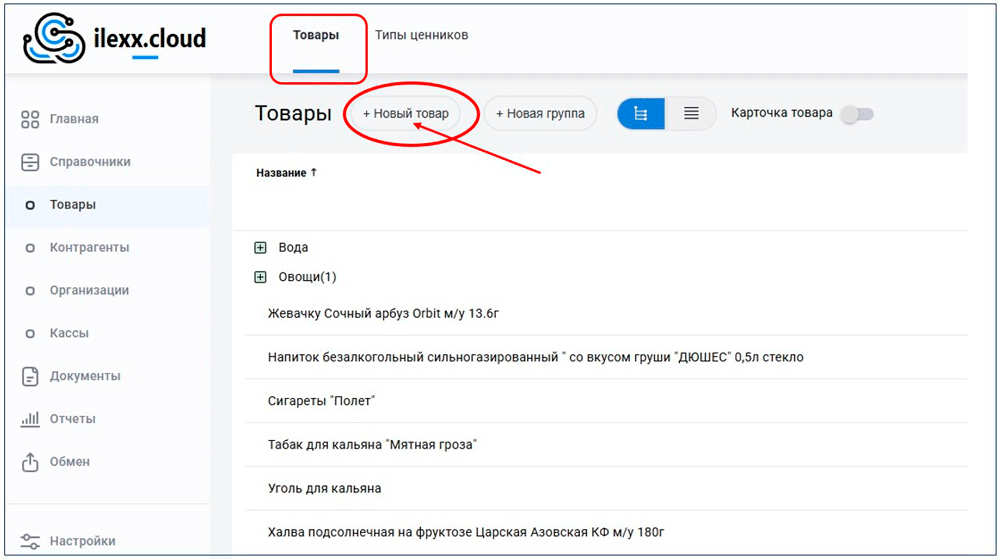Toggle the Карточка товара switch
This screenshot has width=1000, height=559.
pyautogui.click(x=856, y=114)
